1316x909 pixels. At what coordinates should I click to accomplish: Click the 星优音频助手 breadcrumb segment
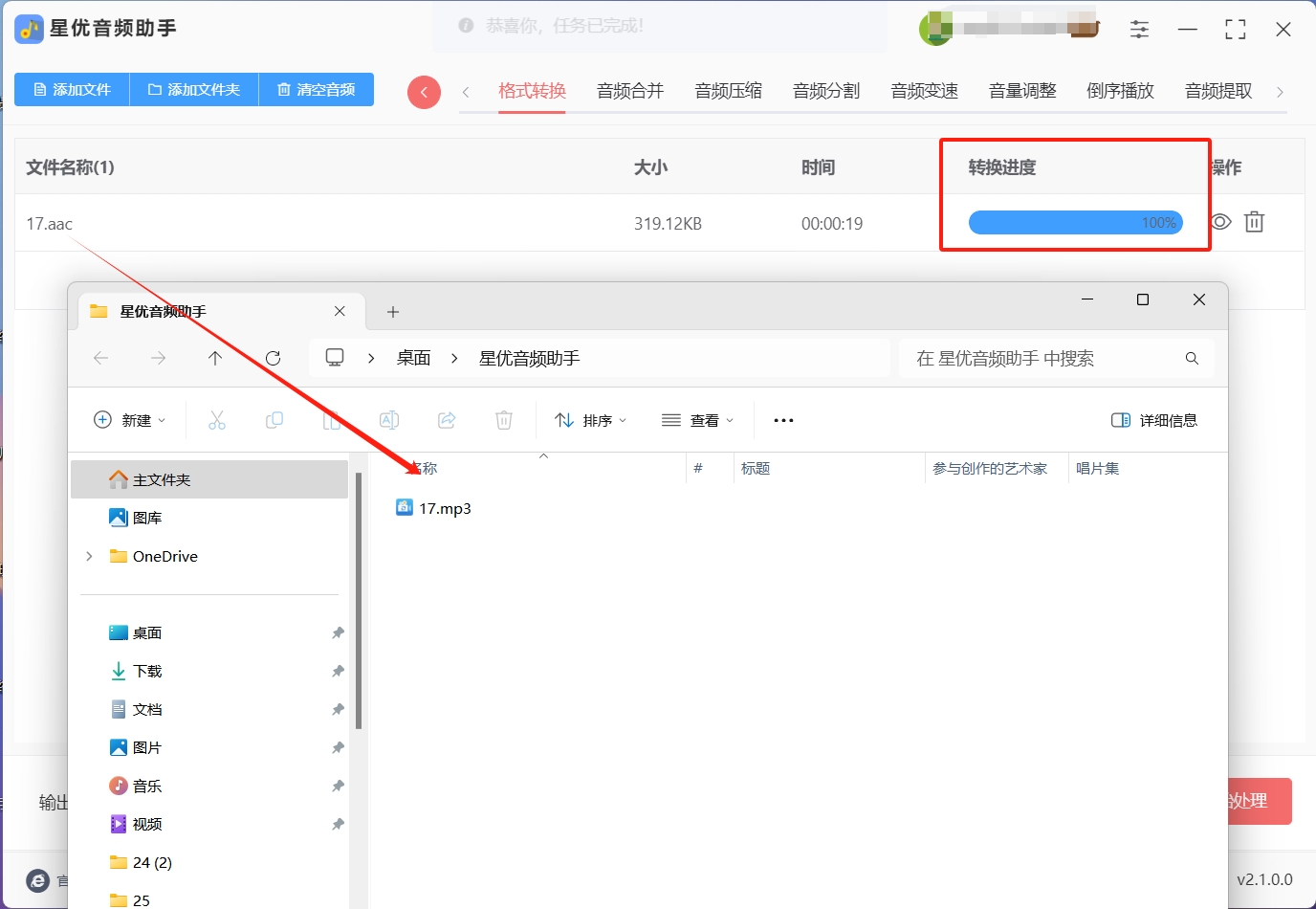529,358
